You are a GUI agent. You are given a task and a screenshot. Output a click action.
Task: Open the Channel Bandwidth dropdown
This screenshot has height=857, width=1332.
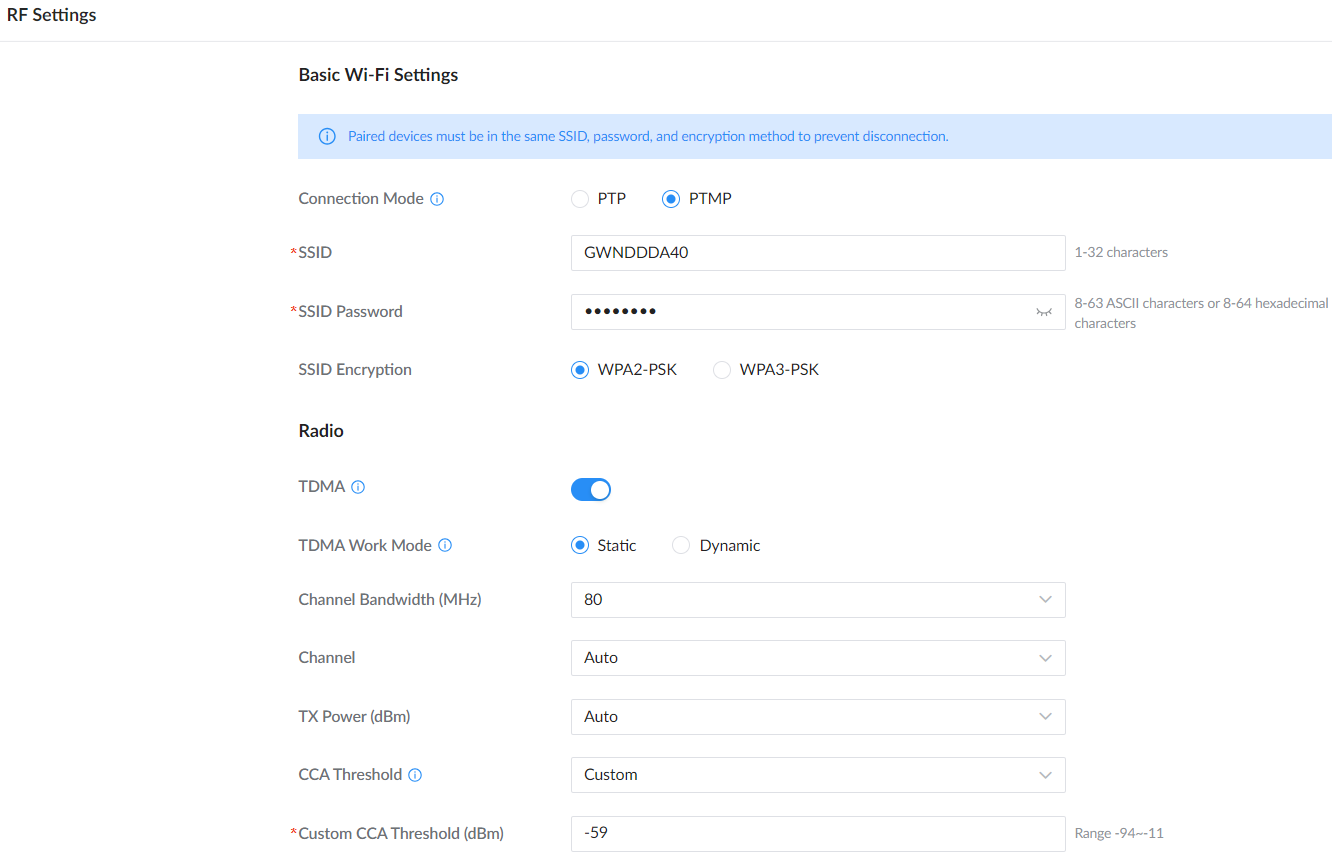(x=818, y=600)
